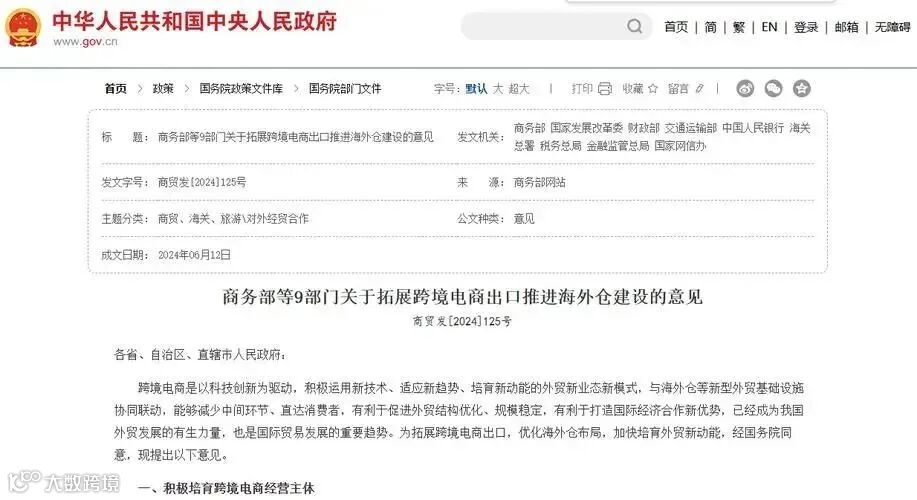
Task: Click the pencil icon next to 留言
Action: [x=699, y=88]
